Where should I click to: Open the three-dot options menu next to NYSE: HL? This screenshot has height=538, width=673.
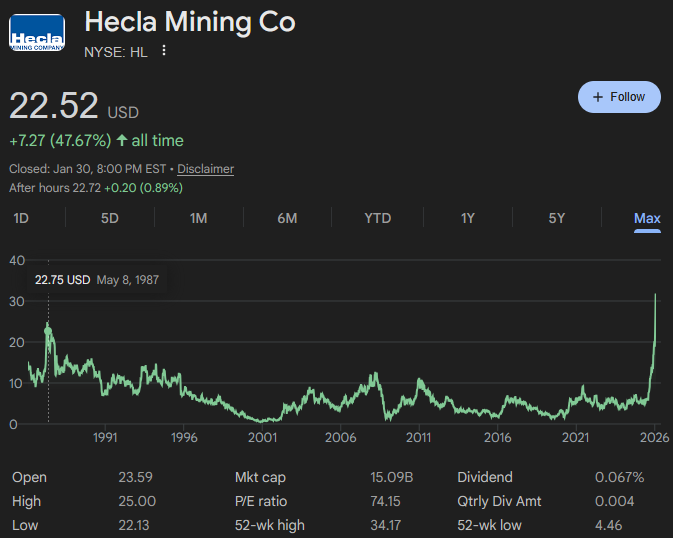pos(164,51)
